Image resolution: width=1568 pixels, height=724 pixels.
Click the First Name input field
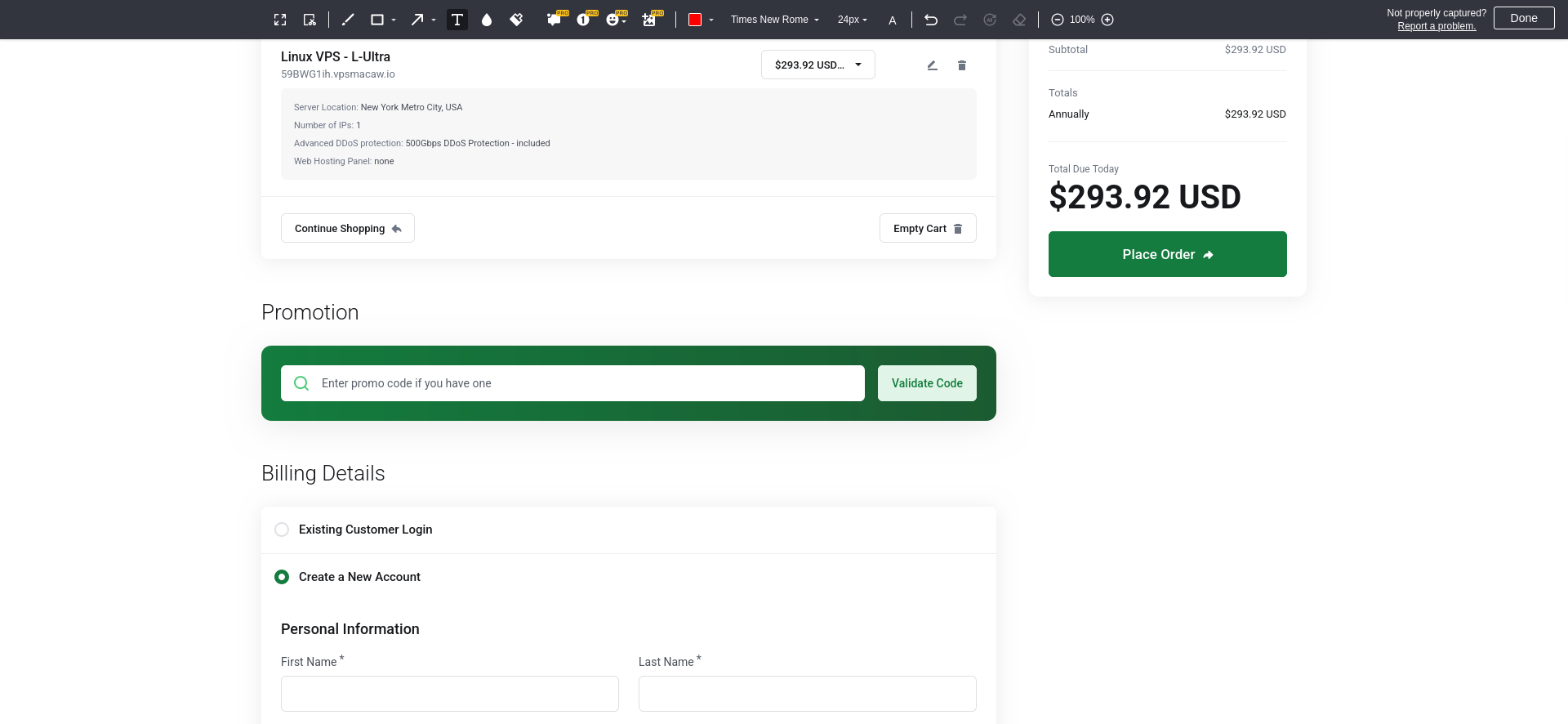pos(450,694)
